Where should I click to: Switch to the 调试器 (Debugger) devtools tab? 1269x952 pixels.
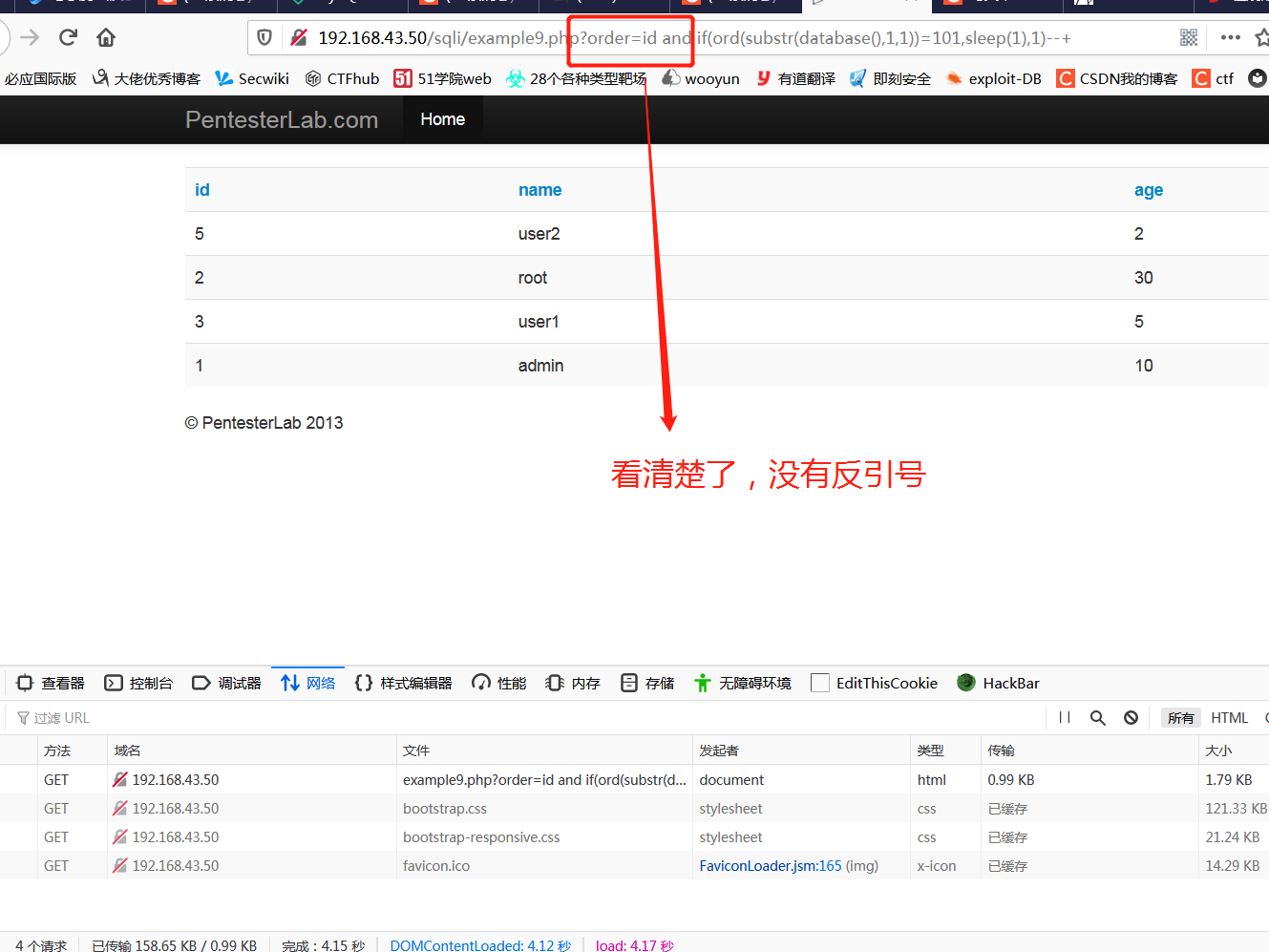[x=227, y=683]
